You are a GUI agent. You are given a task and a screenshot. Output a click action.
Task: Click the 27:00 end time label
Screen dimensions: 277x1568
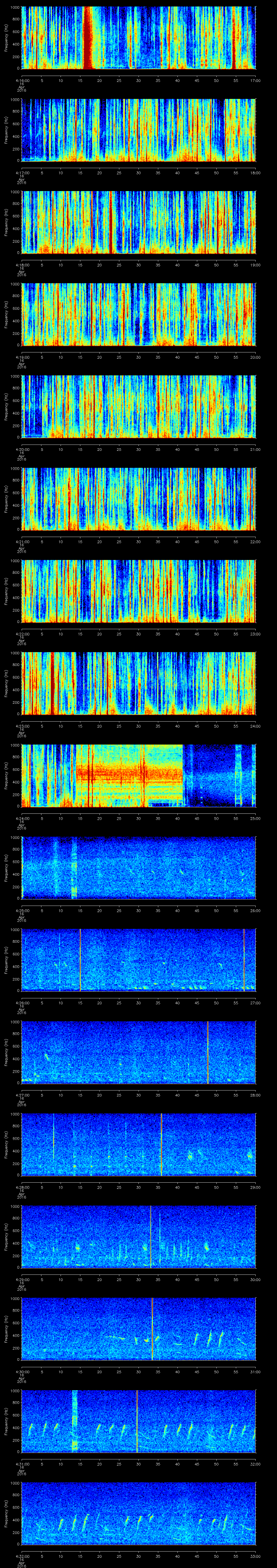coord(255,1003)
